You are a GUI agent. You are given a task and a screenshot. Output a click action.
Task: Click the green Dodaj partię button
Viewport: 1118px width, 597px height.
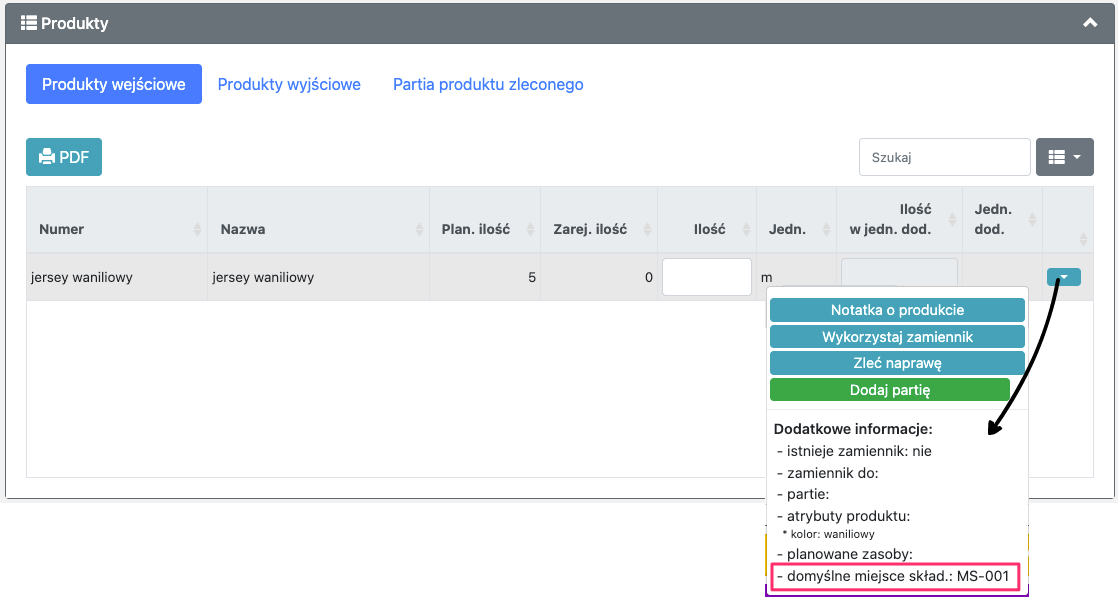[x=890, y=390]
